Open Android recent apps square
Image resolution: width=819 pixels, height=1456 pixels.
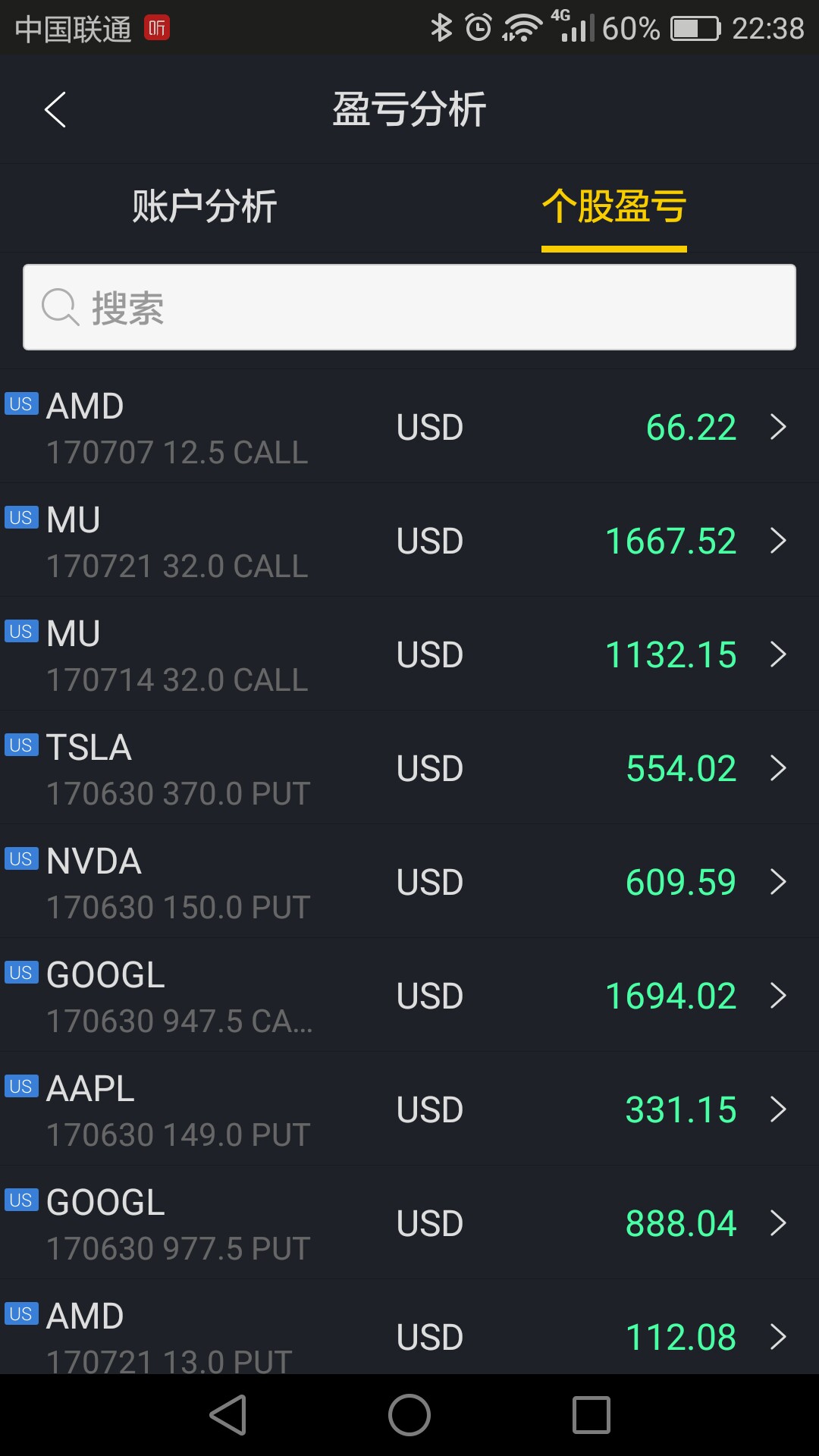tap(591, 1415)
